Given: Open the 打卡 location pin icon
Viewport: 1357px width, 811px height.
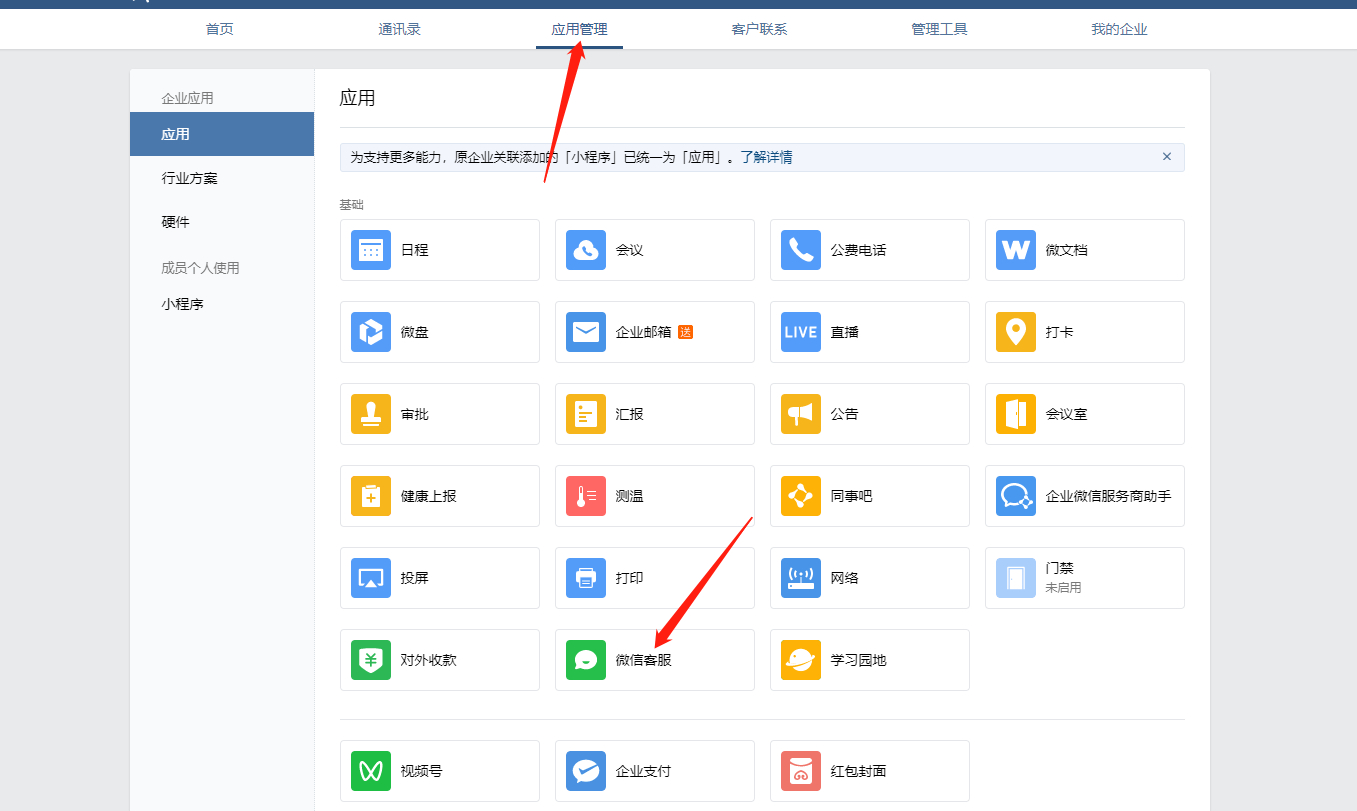Looking at the screenshot, I should [x=1016, y=332].
